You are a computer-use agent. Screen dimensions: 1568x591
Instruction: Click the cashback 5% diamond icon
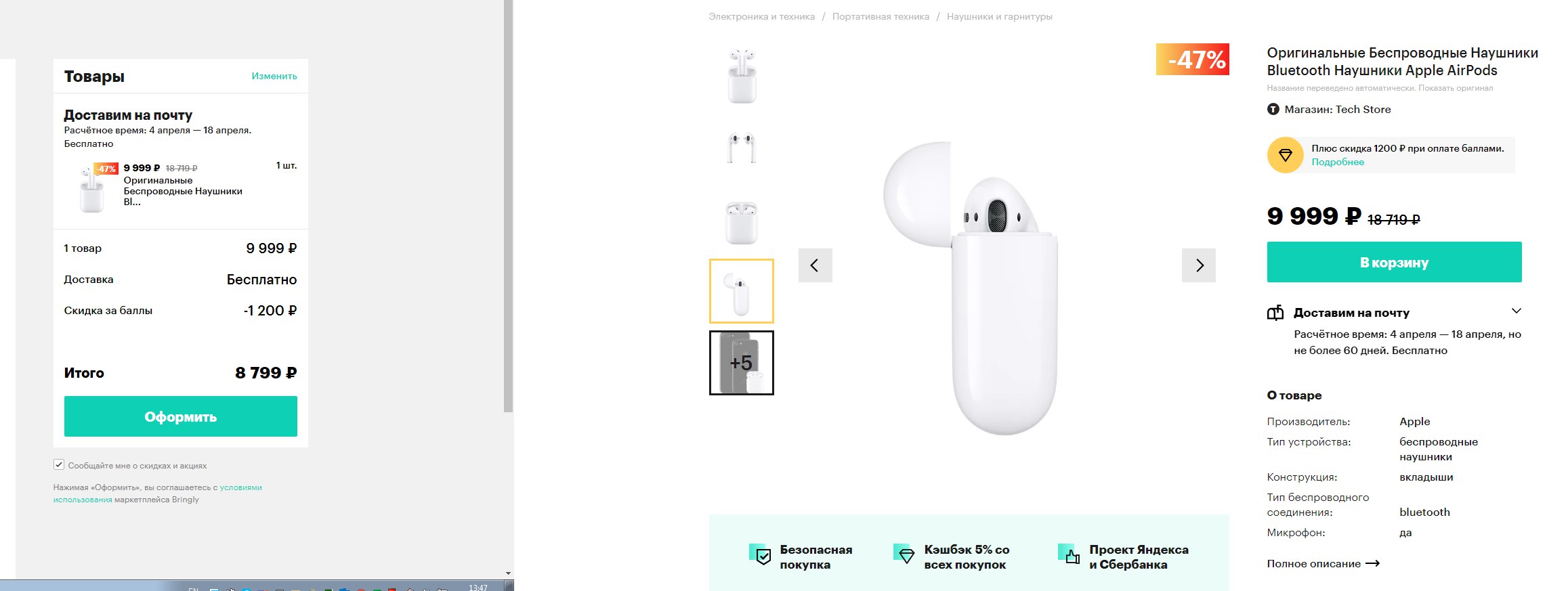[904, 554]
